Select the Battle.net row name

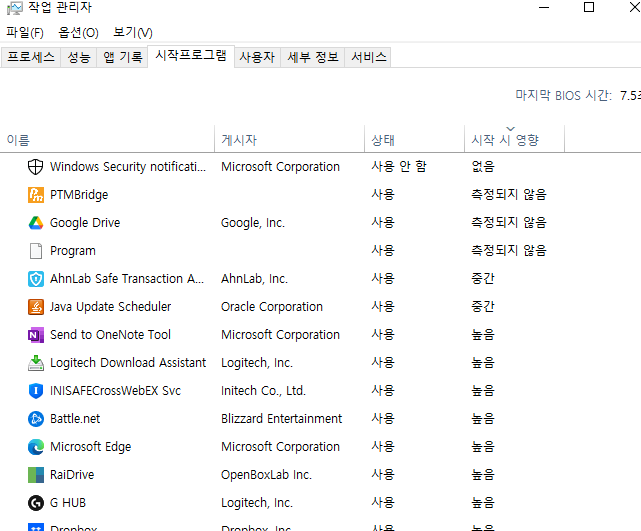pos(75,419)
